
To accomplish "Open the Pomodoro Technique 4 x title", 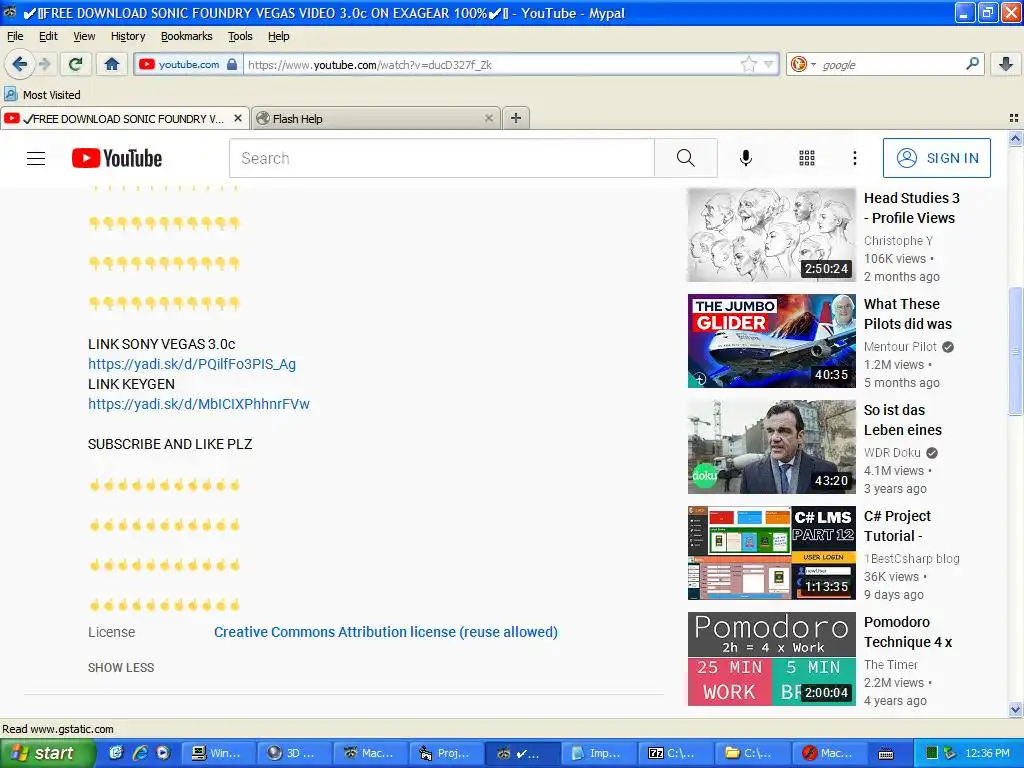I will pyautogui.click(x=908, y=632).
